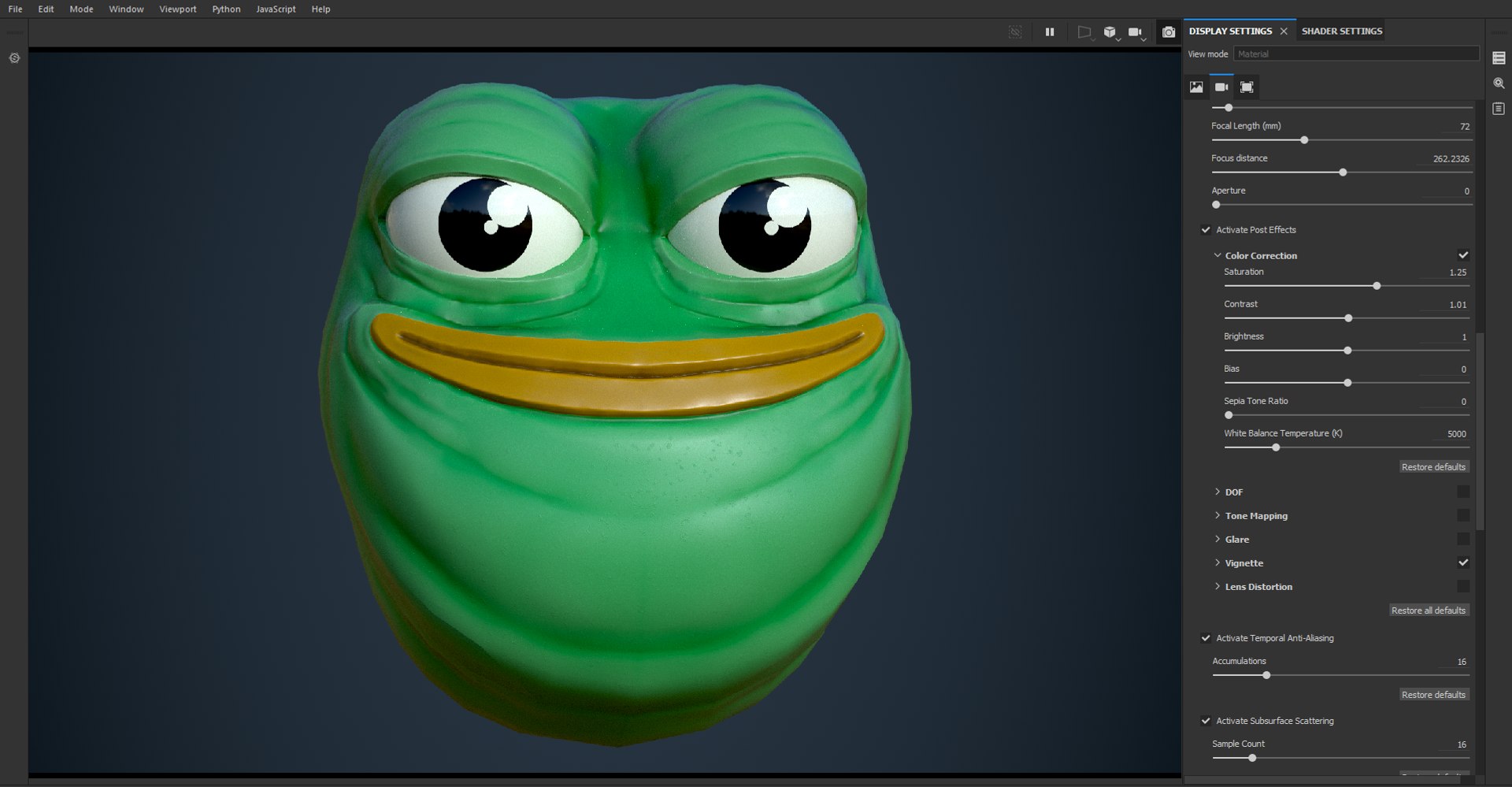Viewport: 1512px width, 787px height.
Task: Open the Help menu
Action: pos(321,9)
